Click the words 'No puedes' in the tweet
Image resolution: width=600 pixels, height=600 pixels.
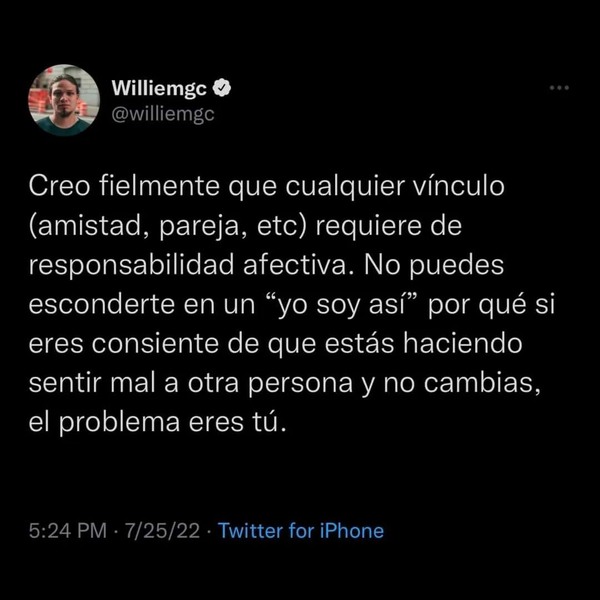(x=434, y=266)
